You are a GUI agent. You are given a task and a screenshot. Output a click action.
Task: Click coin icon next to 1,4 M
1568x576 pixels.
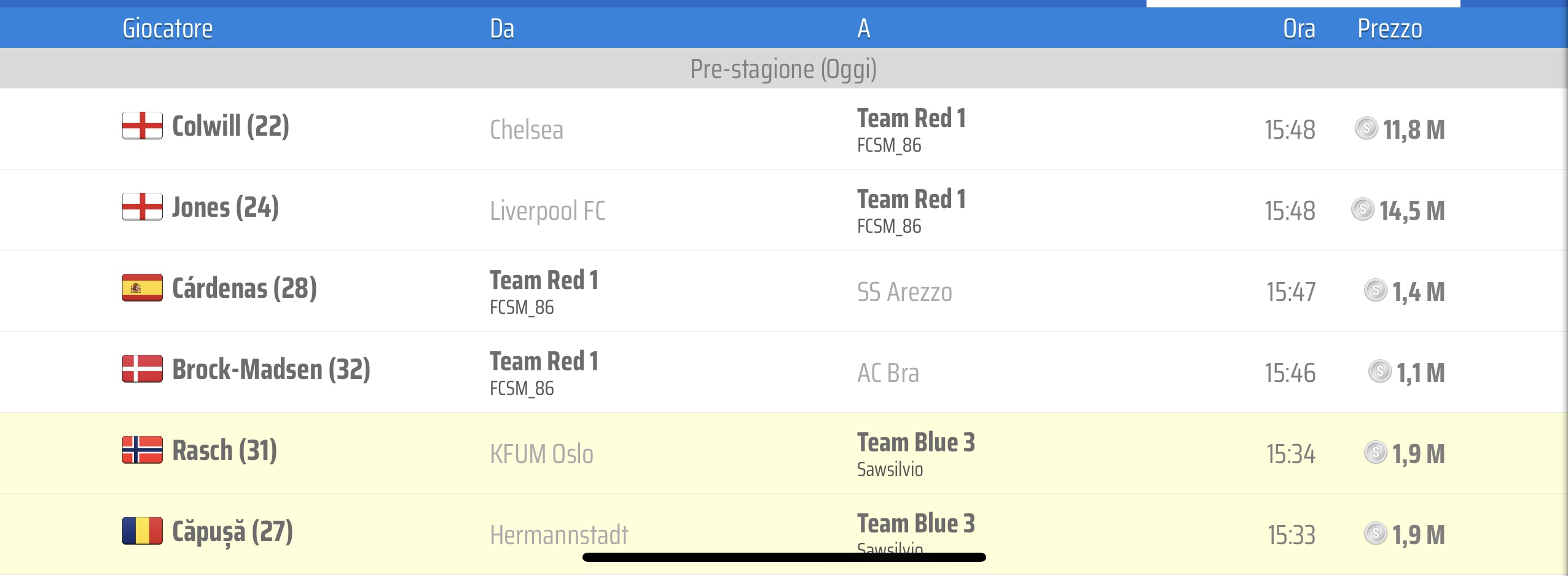tap(1375, 290)
